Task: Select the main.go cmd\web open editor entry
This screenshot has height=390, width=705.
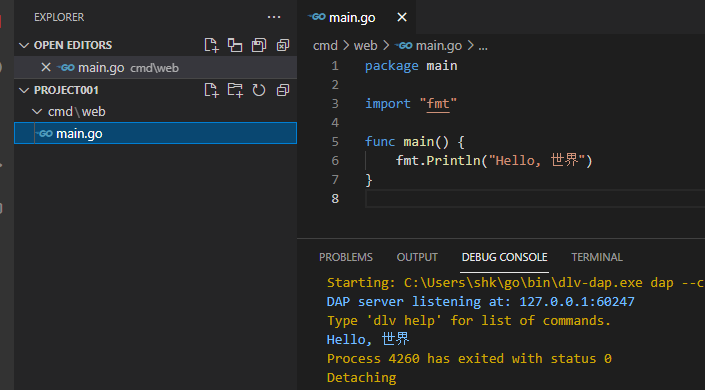Action: [x=156, y=67]
